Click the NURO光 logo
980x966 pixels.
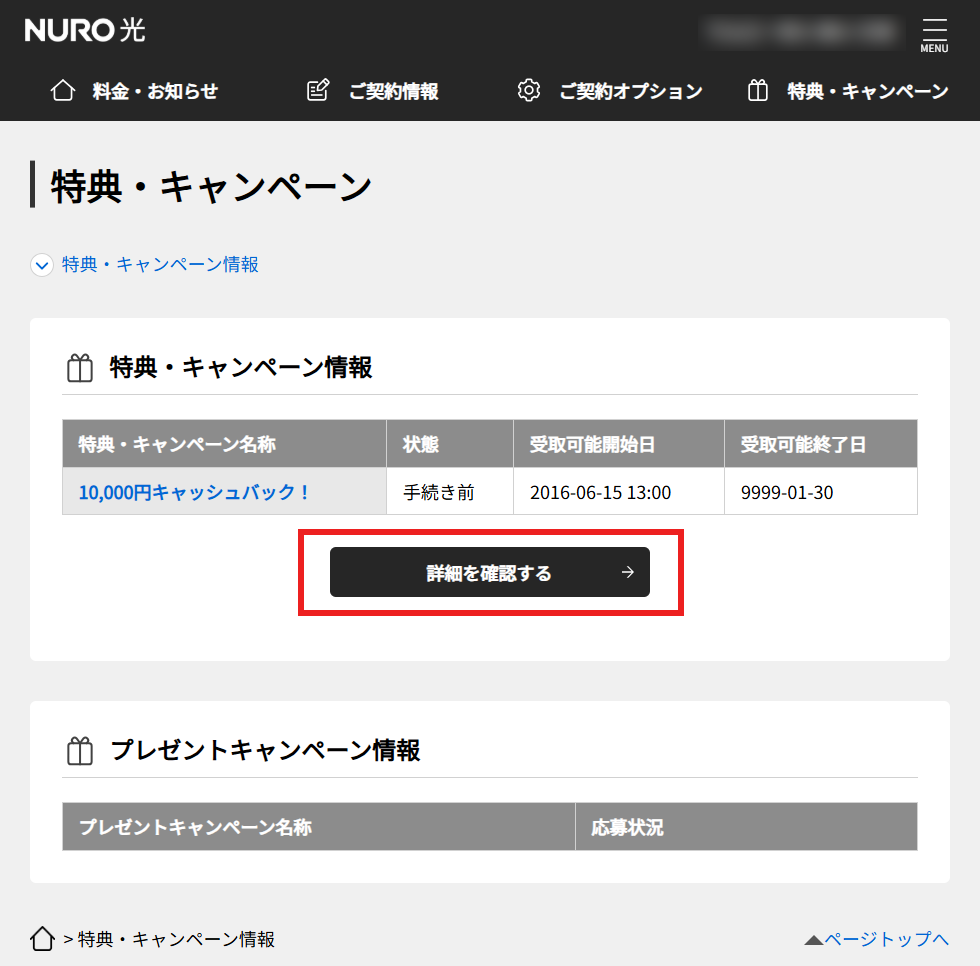tap(84, 30)
